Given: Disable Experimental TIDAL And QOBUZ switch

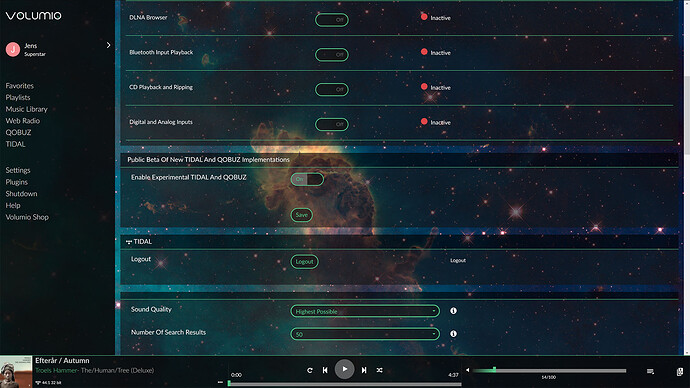Looking at the screenshot, I should (307, 179).
